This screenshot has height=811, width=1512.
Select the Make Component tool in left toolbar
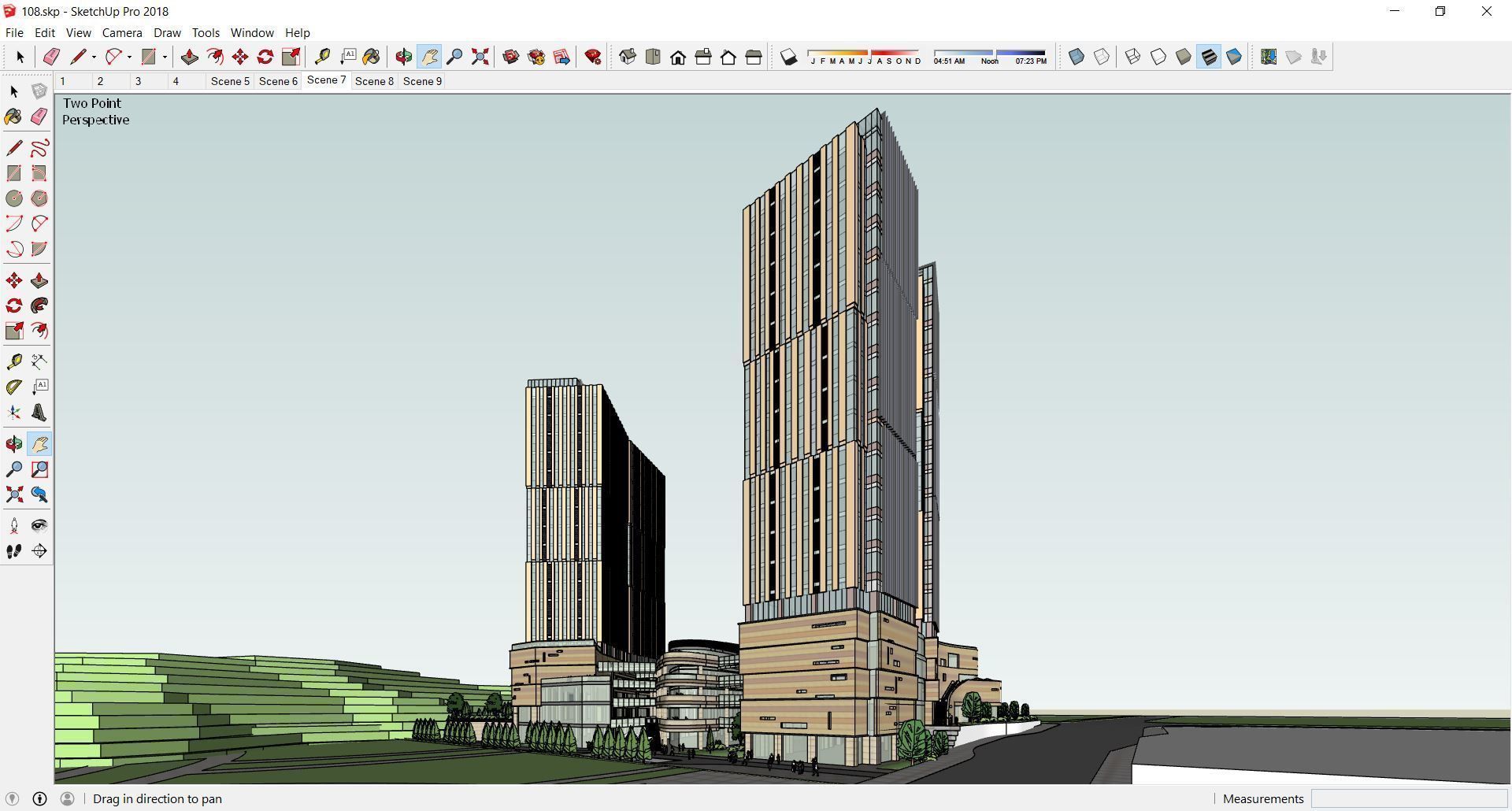[x=39, y=91]
